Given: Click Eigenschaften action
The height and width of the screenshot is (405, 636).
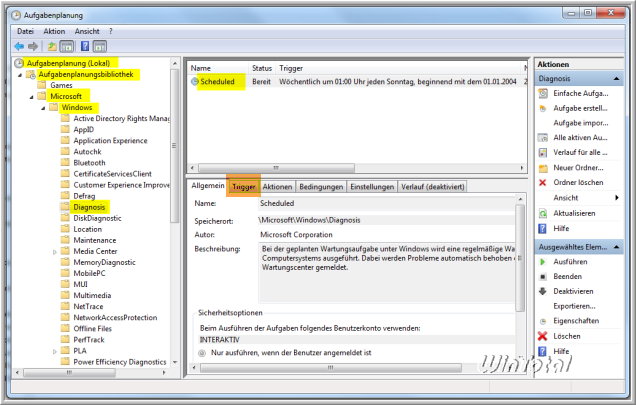Looking at the screenshot, I should [x=576, y=321].
